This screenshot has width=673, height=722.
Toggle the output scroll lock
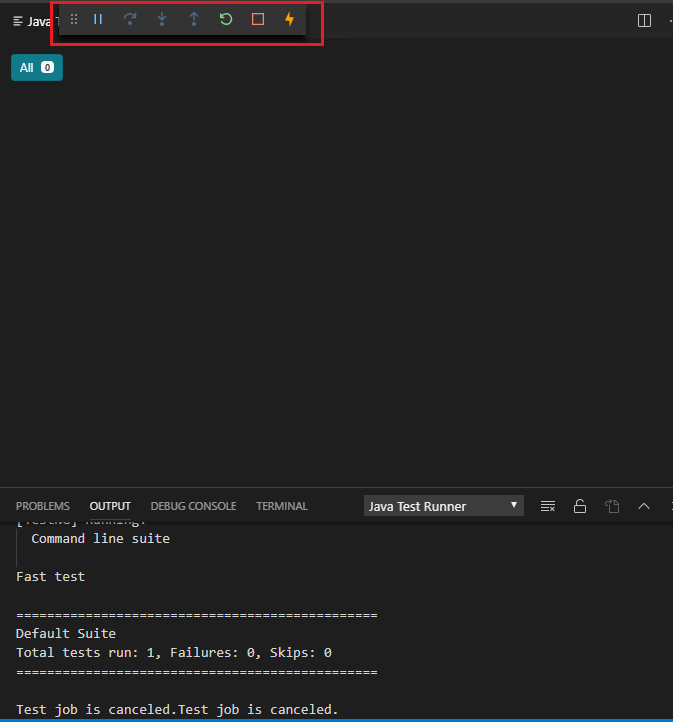580,507
